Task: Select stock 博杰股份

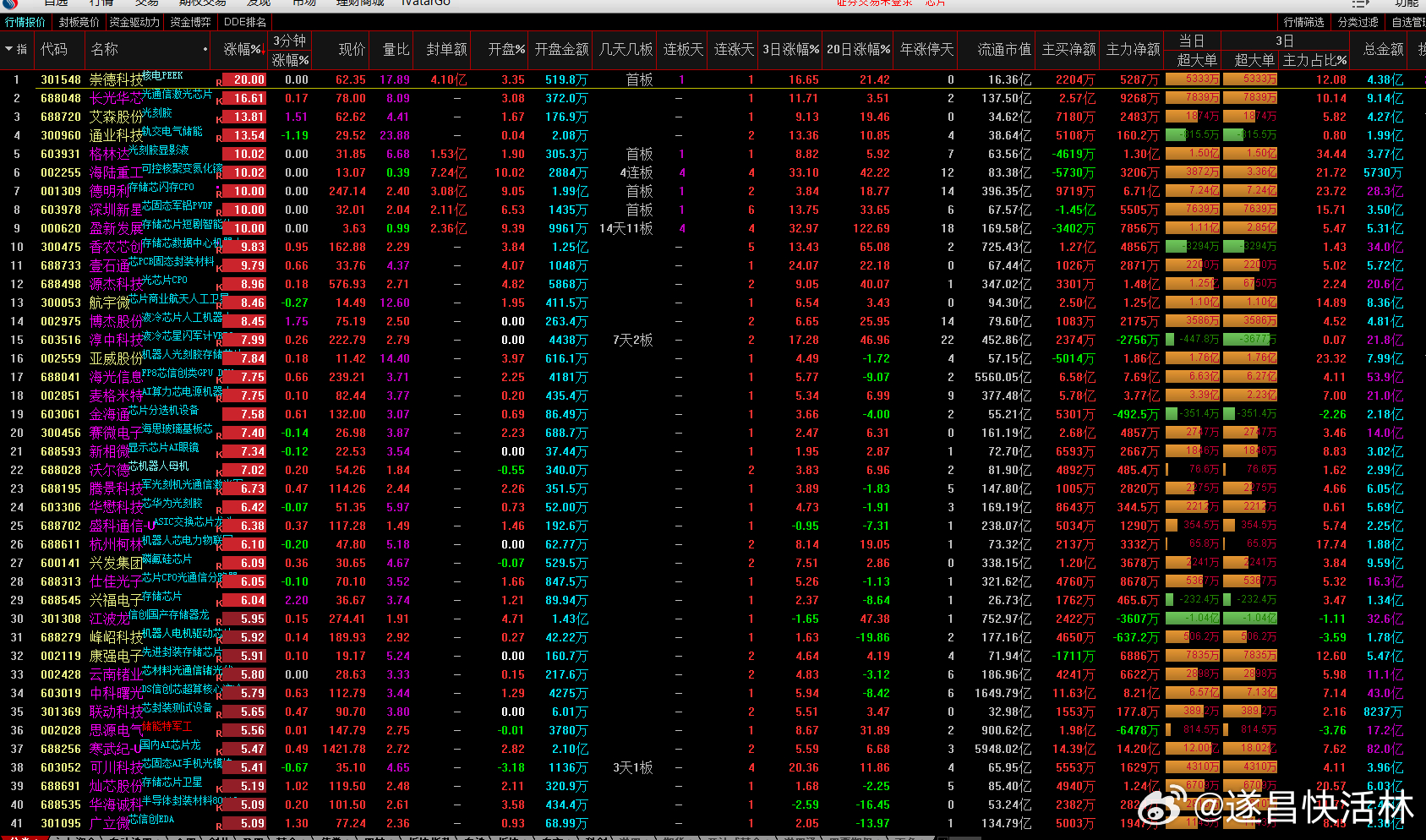Action: (x=116, y=321)
